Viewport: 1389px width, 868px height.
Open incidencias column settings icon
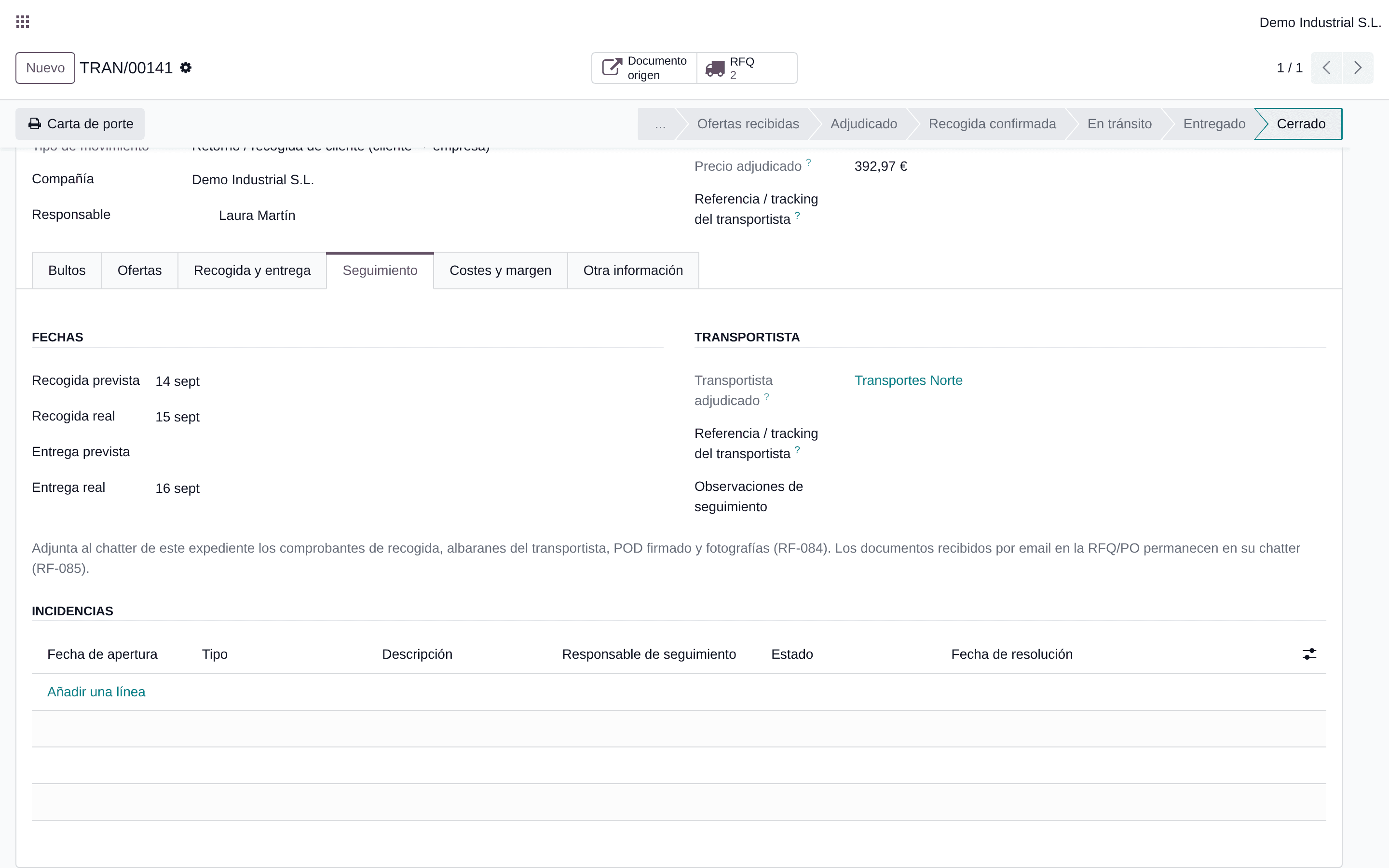[1308, 654]
